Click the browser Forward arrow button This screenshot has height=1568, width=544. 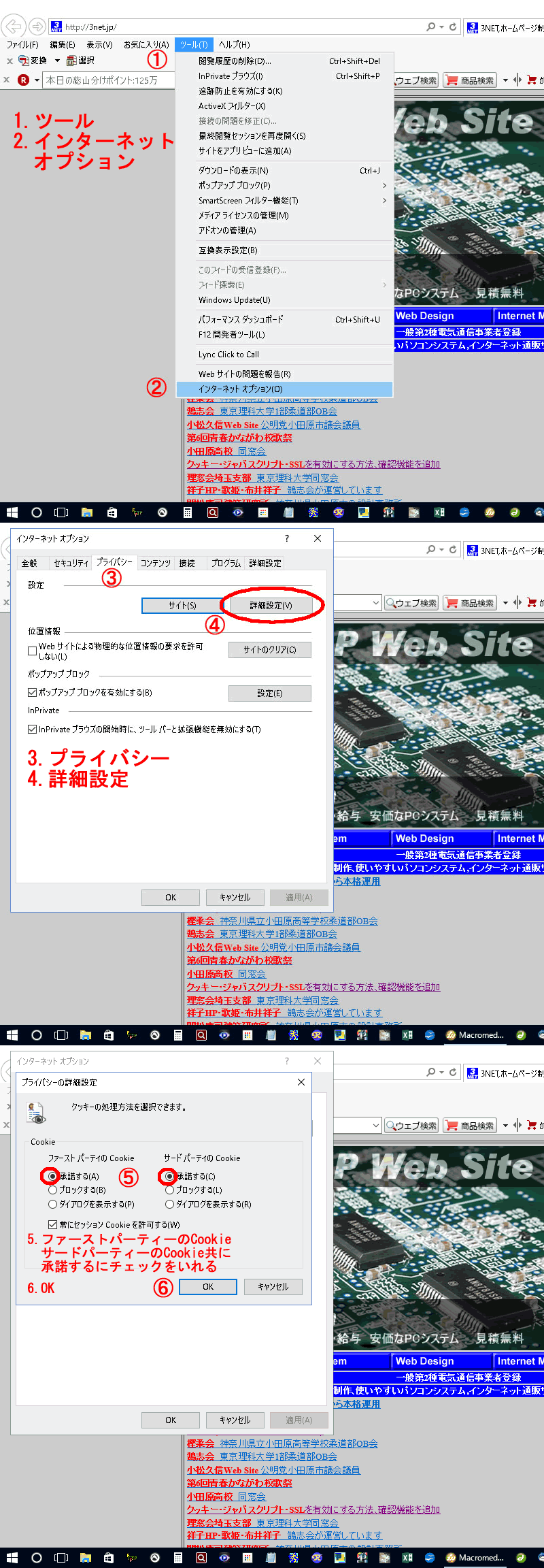[37, 27]
